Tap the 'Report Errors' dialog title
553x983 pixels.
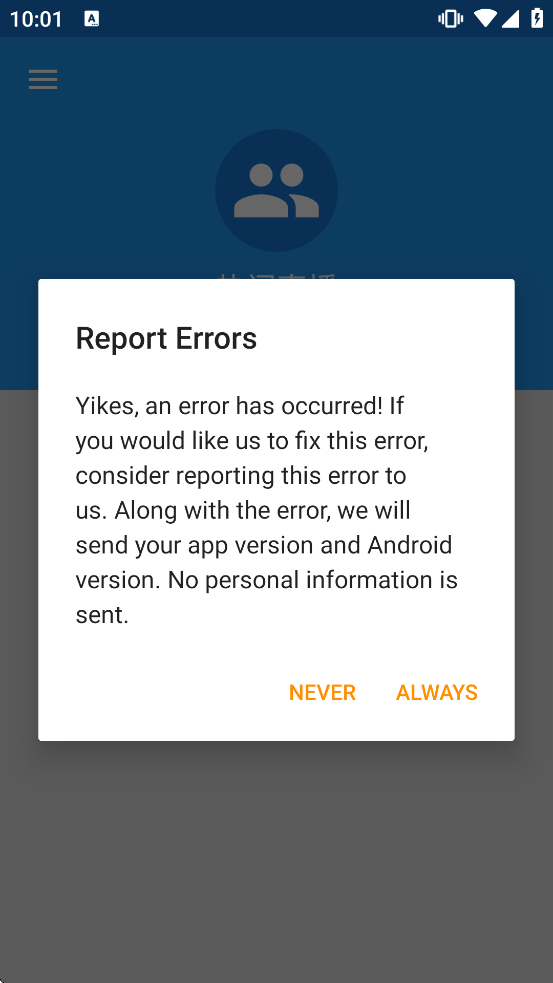(166, 339)
